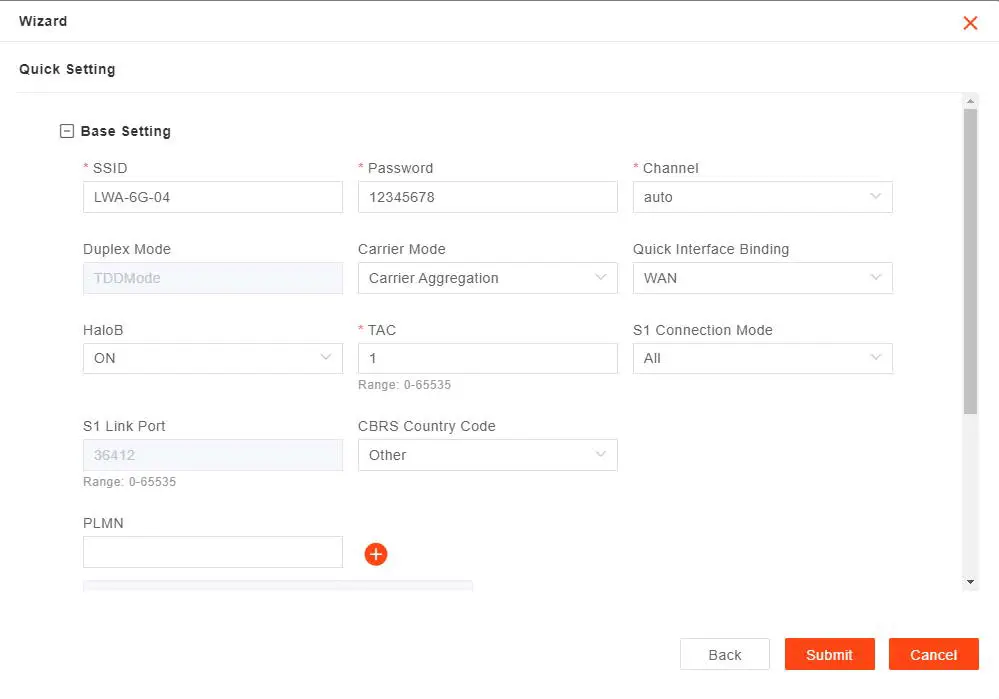Toggle the HaloB ON selector
This screenshot has height=699, width=999.
point(212,358)
